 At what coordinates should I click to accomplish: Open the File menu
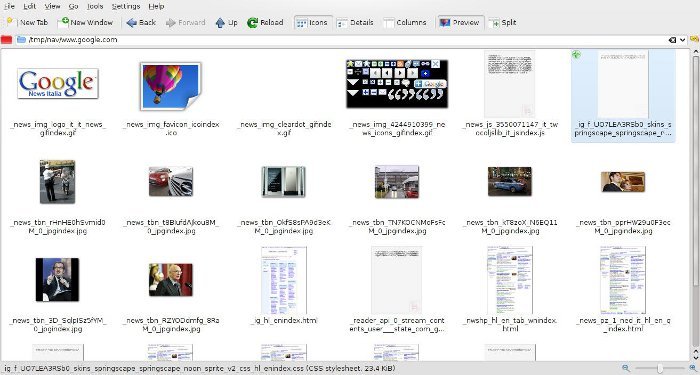tap(9, 6)
